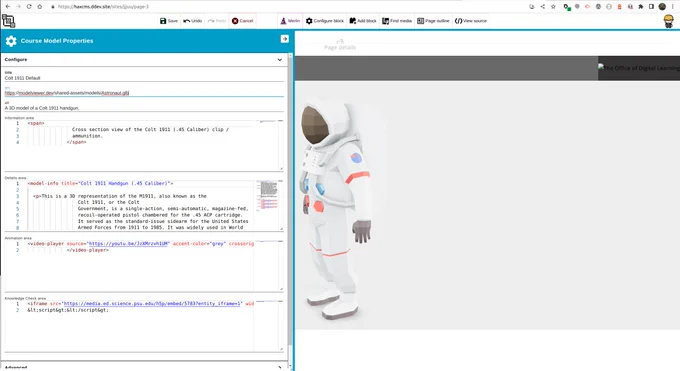Click the share icon in the address bar
The width and height of the screenshot is (680, 371).
coord(543,7)
